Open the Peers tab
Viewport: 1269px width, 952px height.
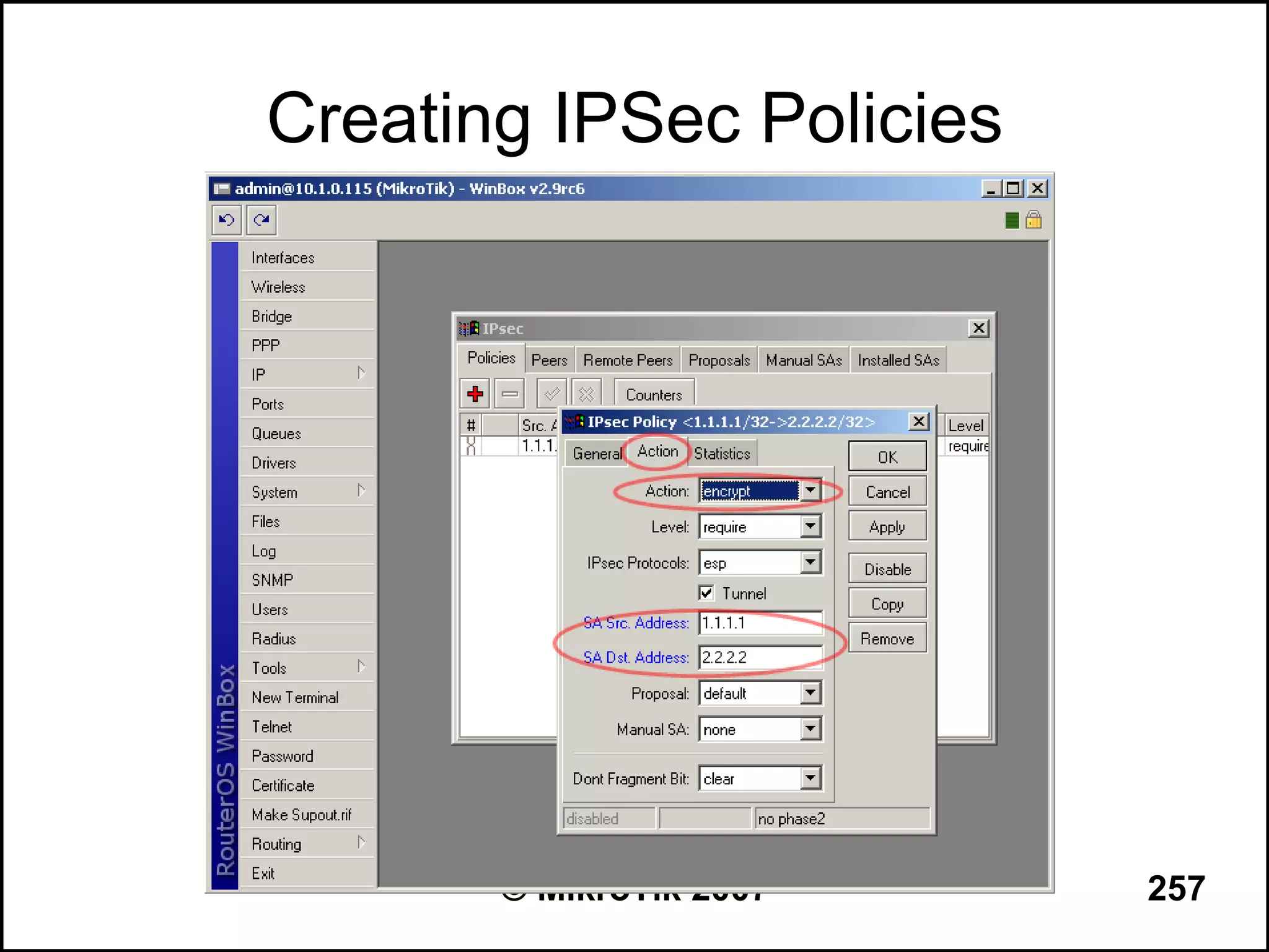coord(550,360)
